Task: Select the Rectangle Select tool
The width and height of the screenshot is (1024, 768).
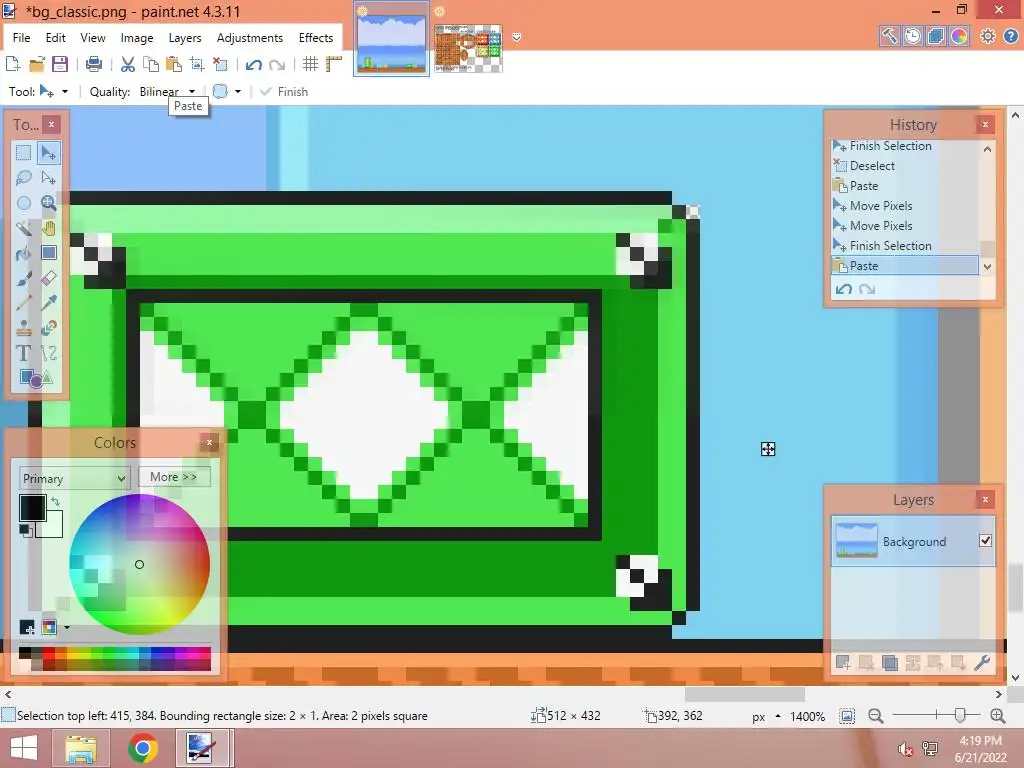Action: [x=24, y=153]
